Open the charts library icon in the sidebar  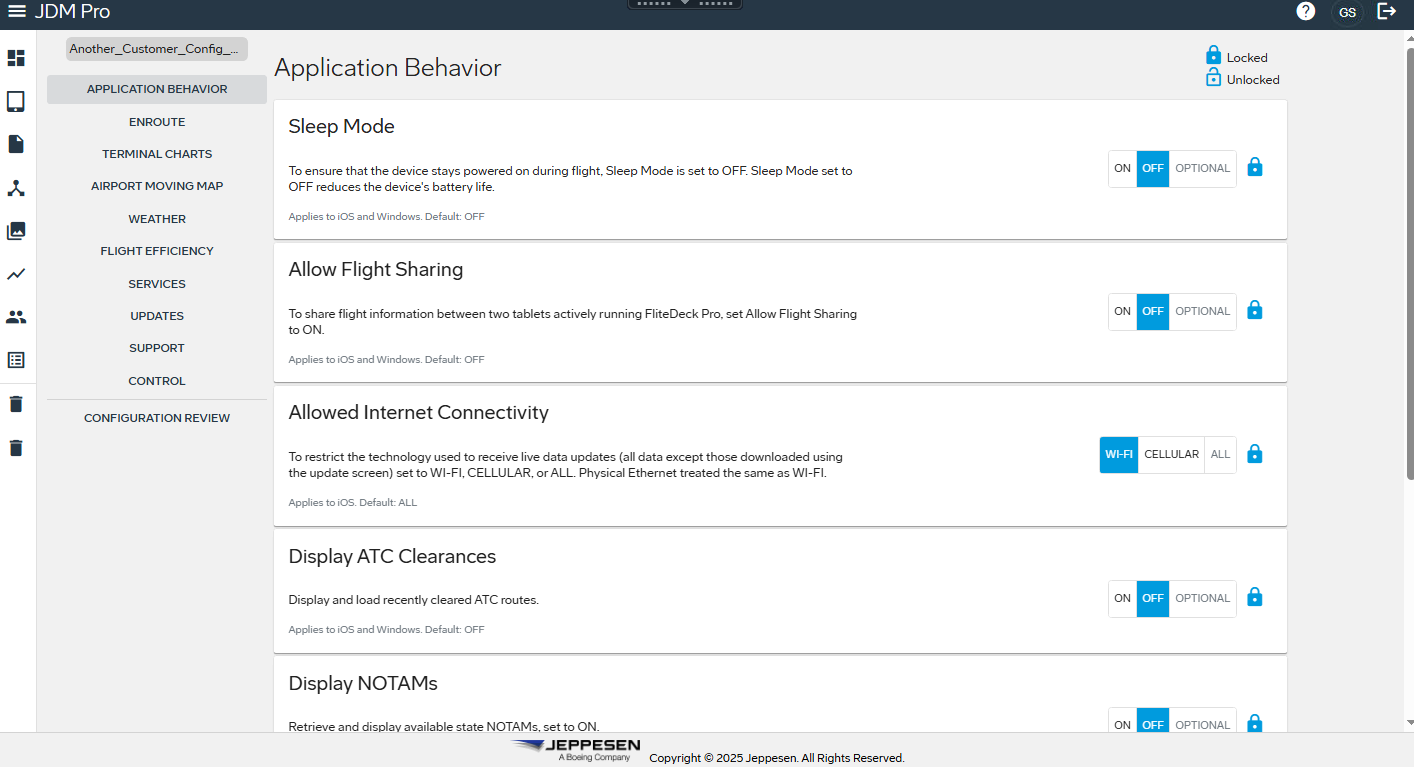point(16,231)
